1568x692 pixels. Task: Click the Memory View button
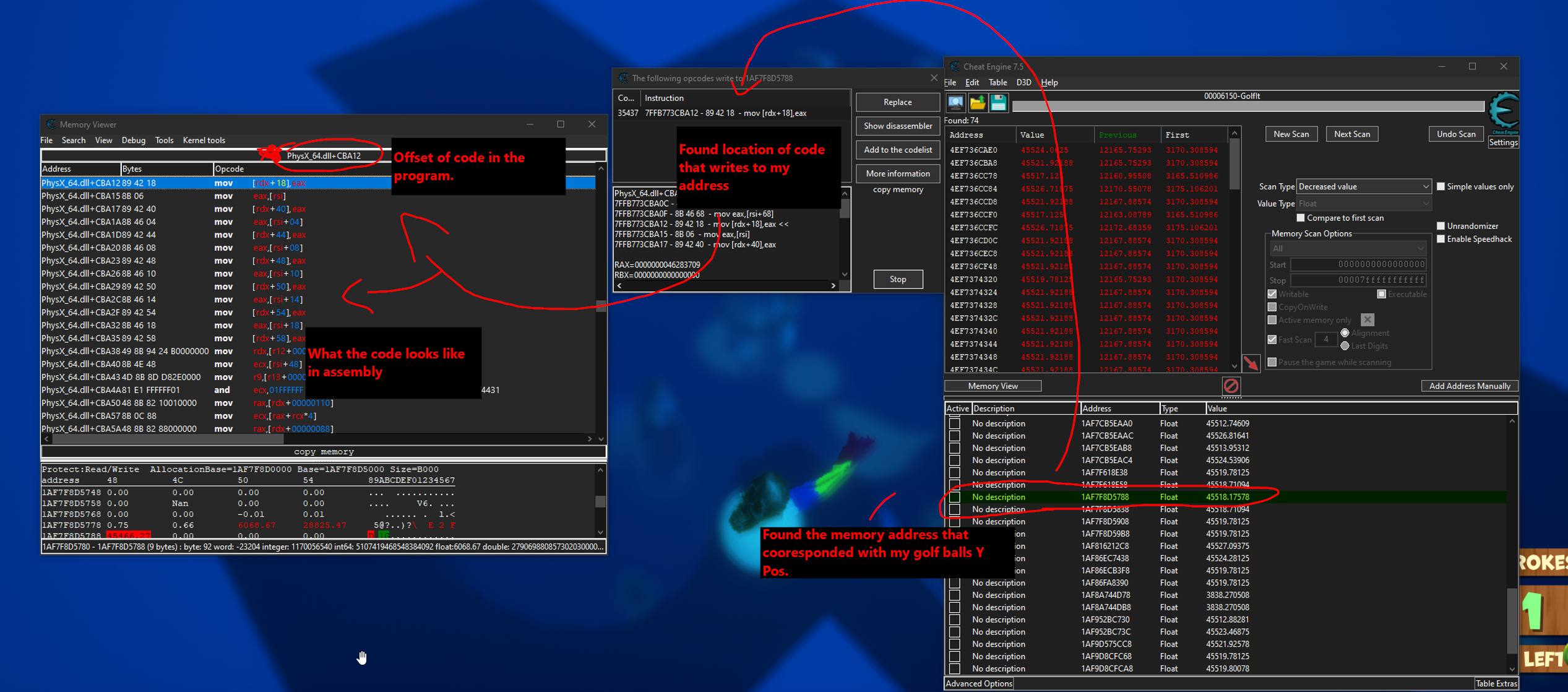tap(993, 386)
